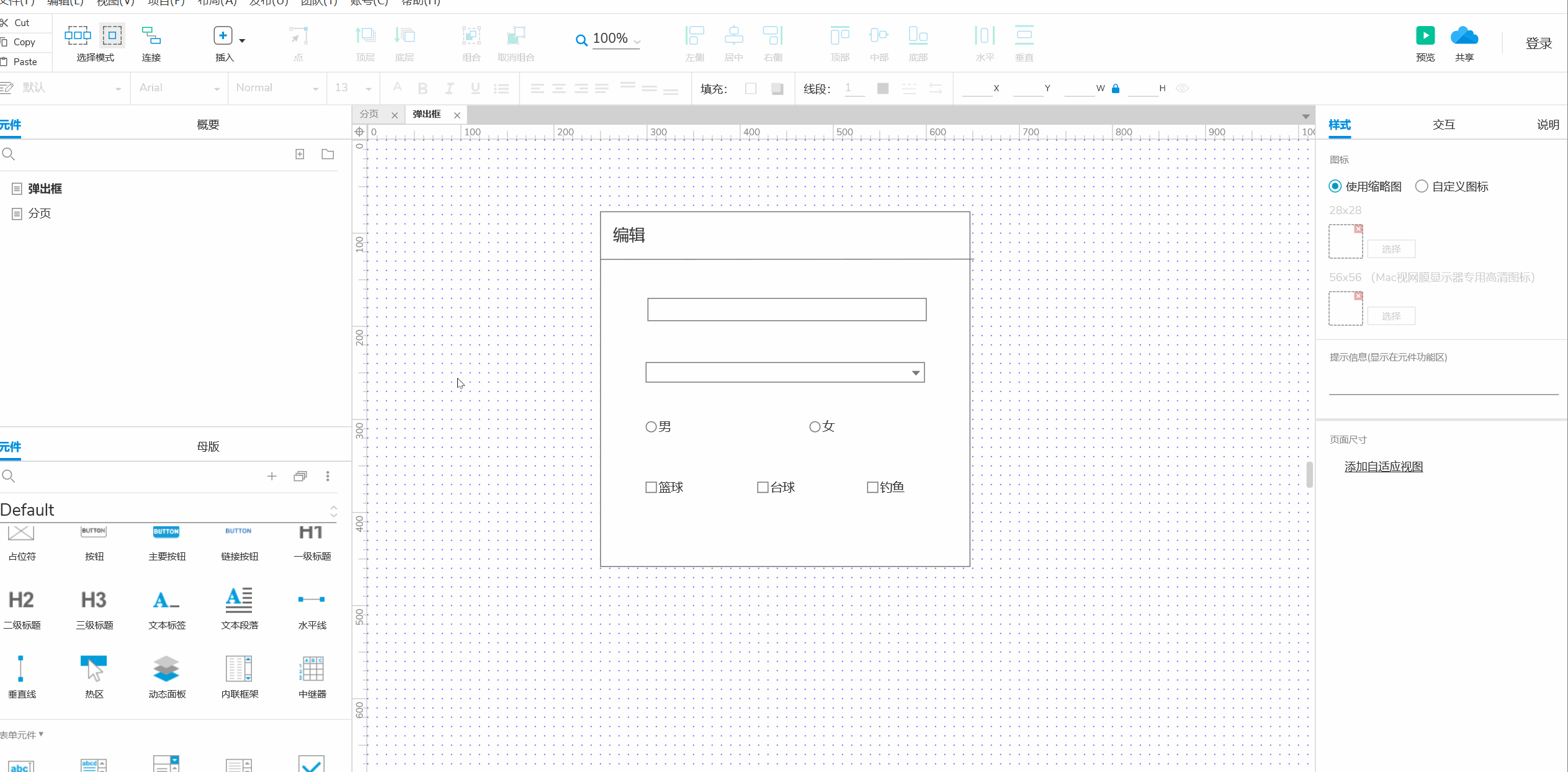
Task: Switch to the 分页 page tab
Action: click(369, 114)
